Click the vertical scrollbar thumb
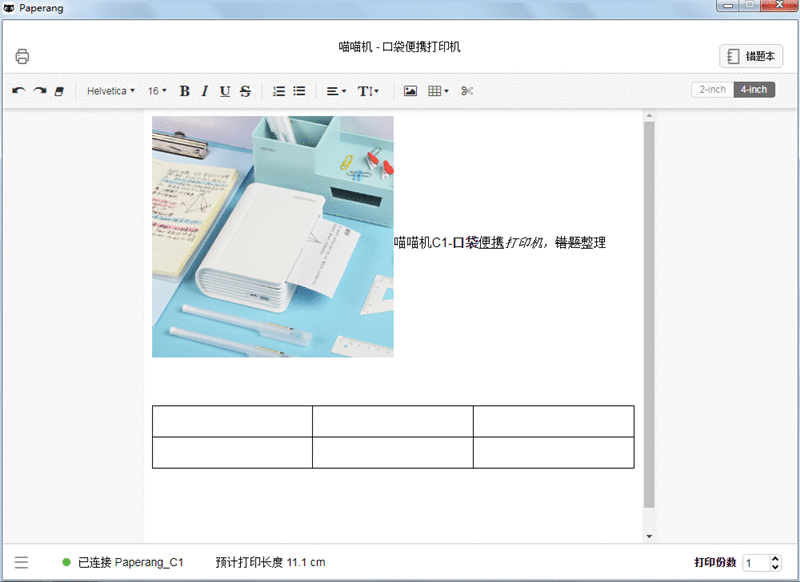The height and width of the screenshot is (582, 800). [x=649, y=315]
